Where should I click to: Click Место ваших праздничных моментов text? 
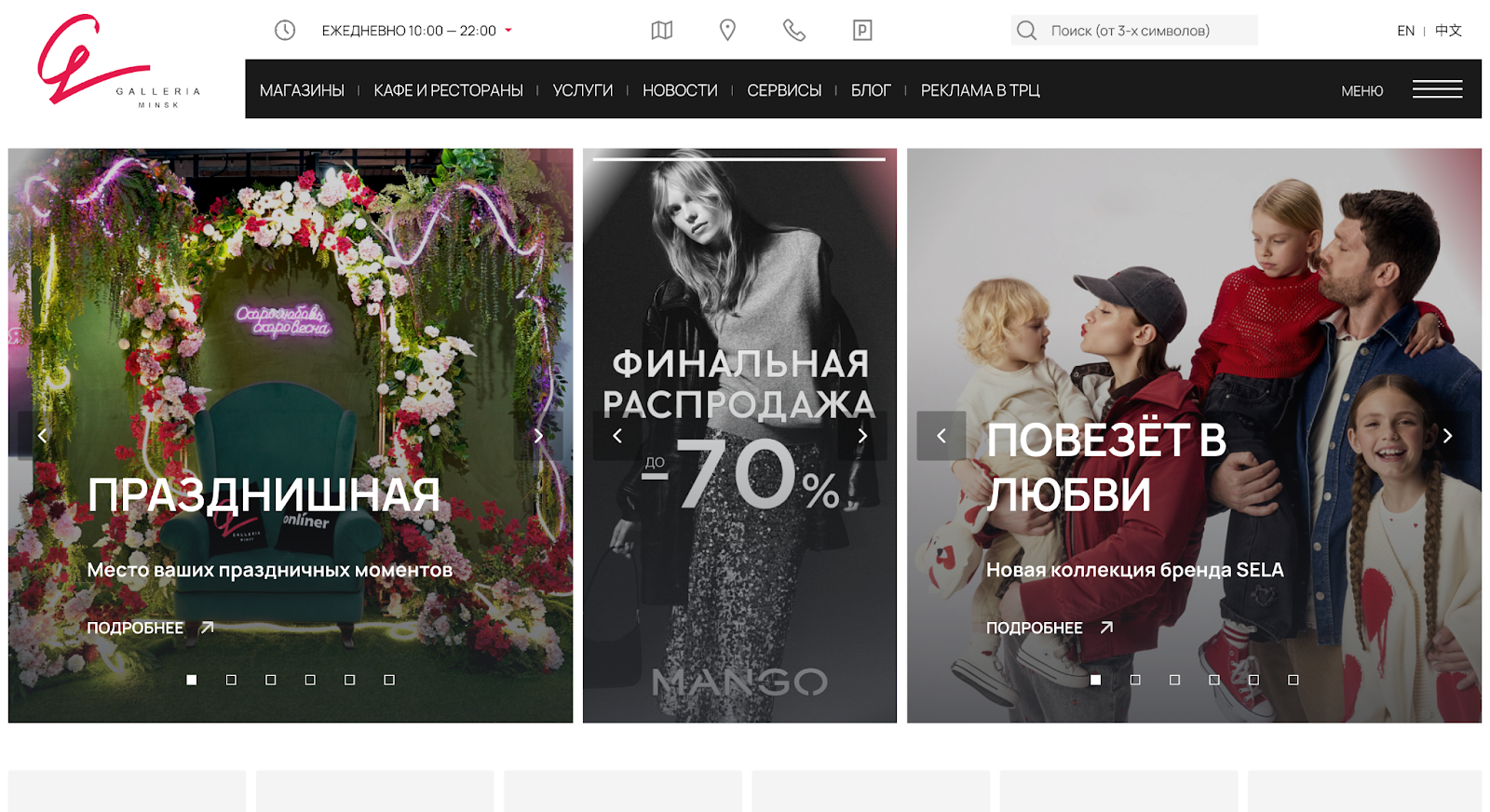pos(270,570)
